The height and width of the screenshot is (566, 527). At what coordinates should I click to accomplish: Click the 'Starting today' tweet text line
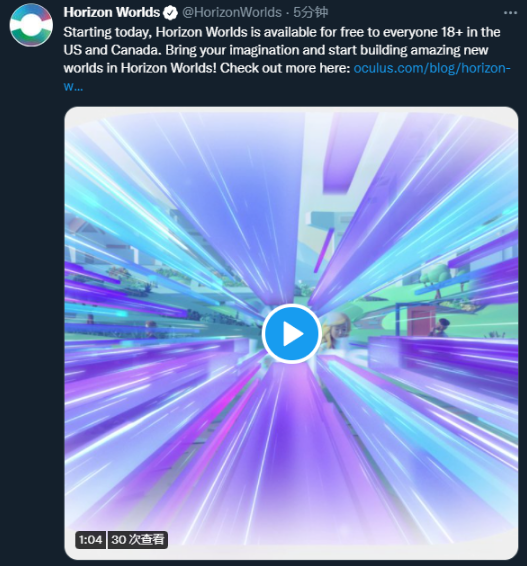tap(282, 32)
